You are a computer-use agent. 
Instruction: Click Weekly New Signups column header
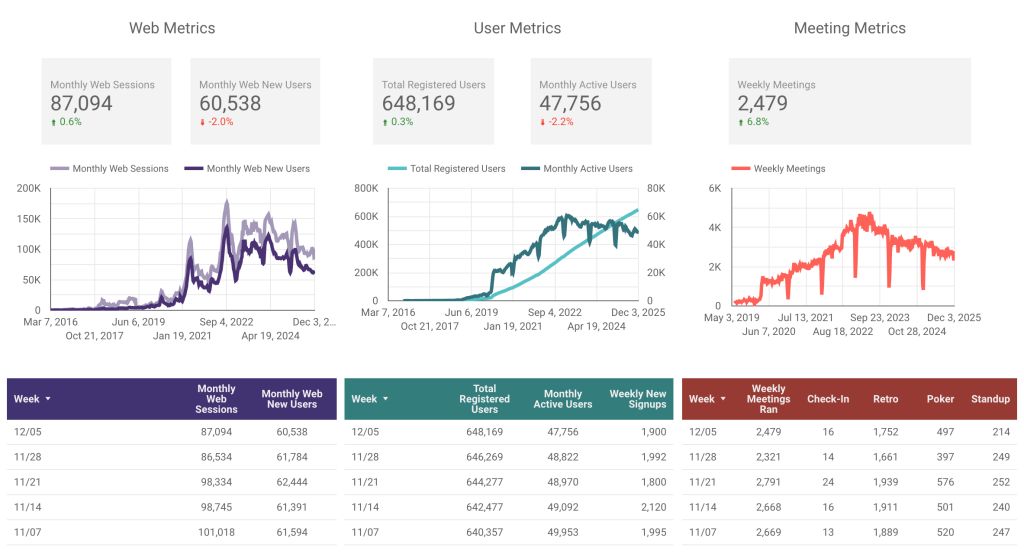click(x=637, y=399)
